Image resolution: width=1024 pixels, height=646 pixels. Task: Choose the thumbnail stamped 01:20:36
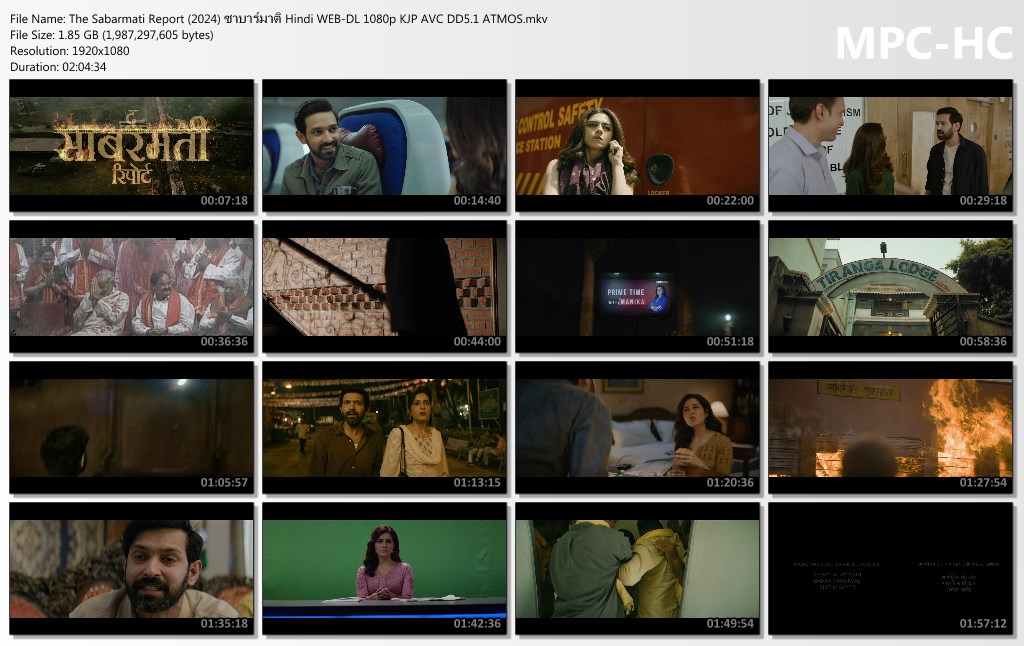point(637,427)
